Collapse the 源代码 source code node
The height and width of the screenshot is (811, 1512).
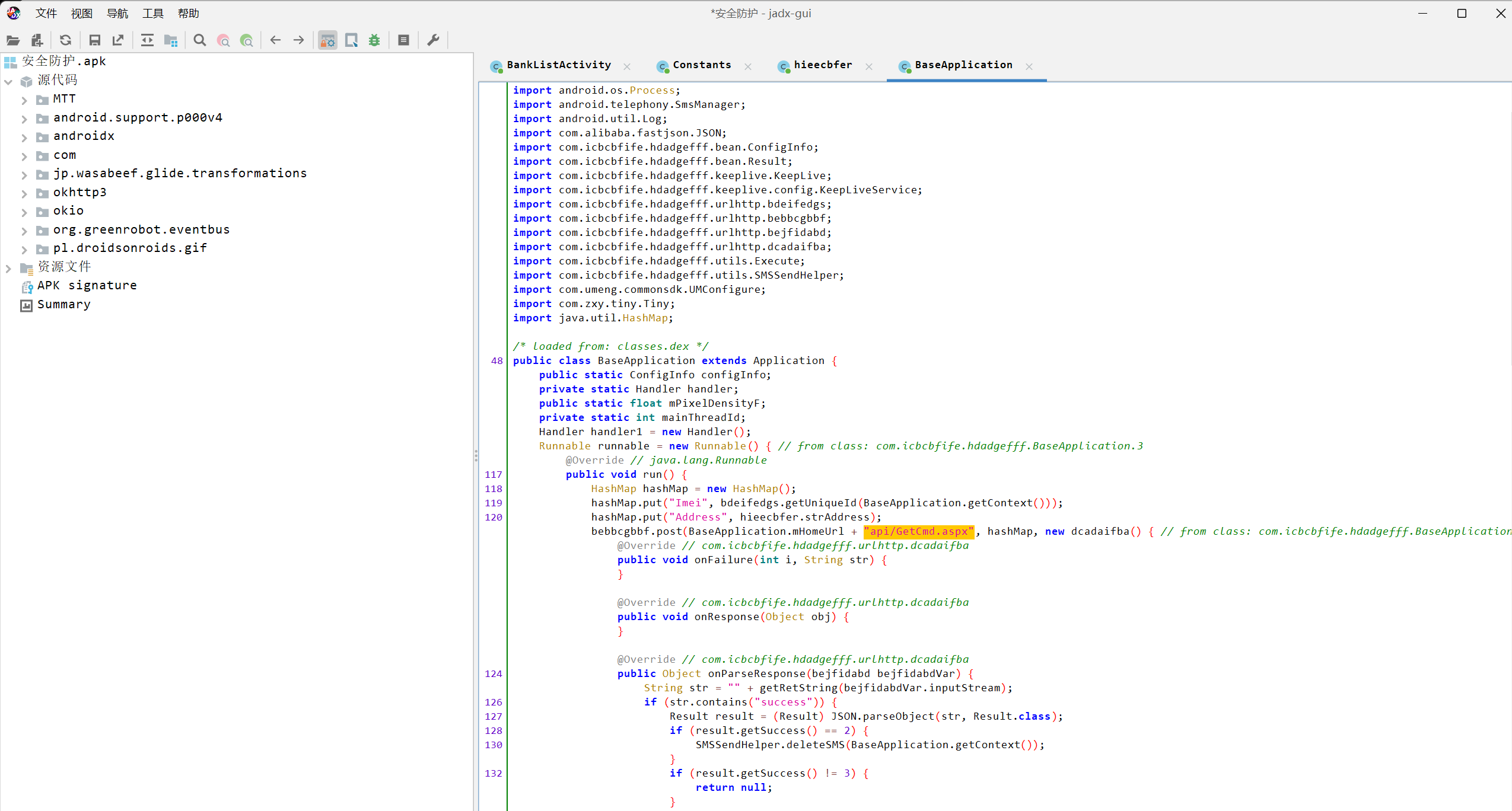[x=8, y=82]
